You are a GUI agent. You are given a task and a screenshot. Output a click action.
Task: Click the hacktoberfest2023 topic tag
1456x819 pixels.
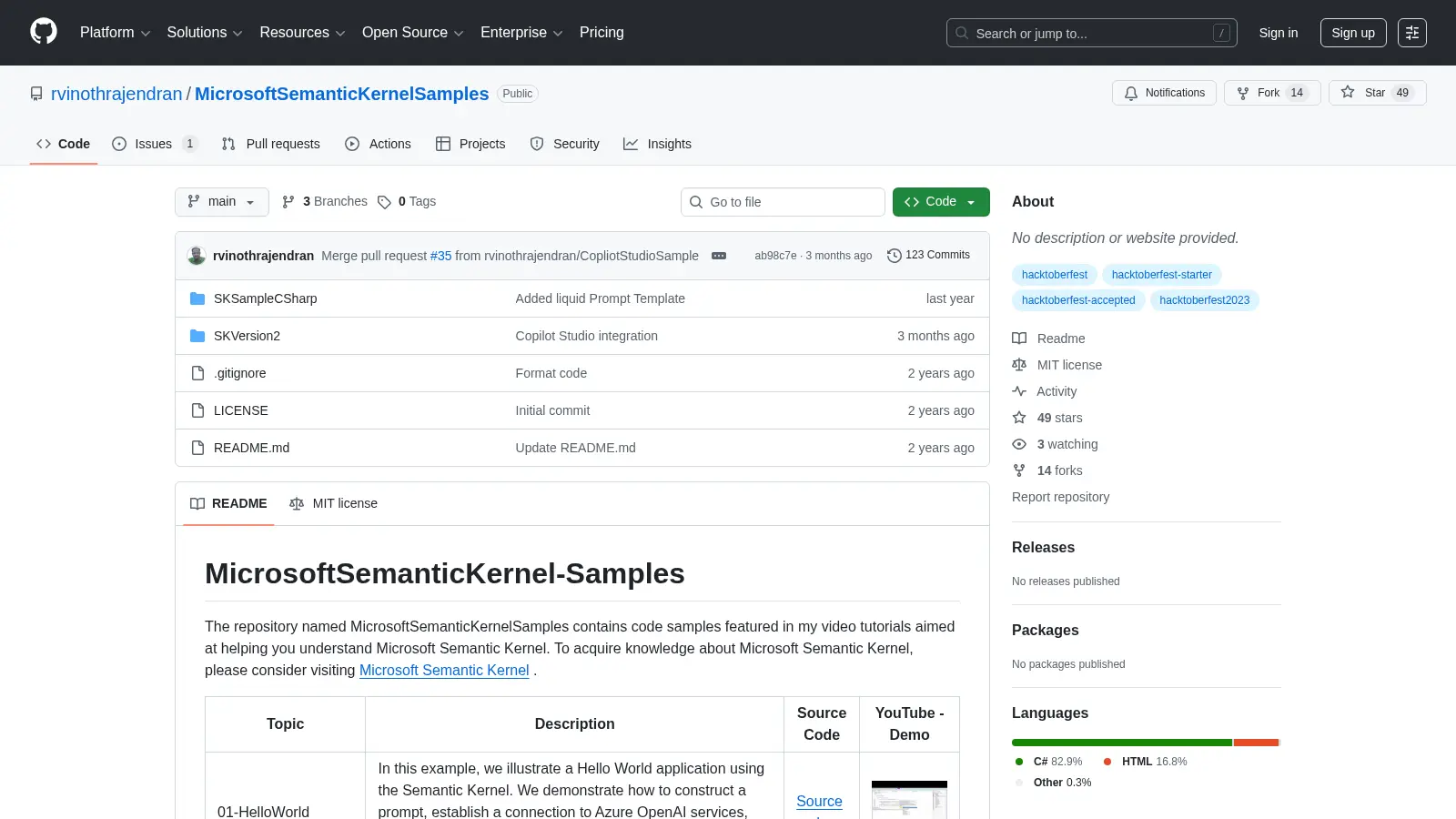(1204, 300)
